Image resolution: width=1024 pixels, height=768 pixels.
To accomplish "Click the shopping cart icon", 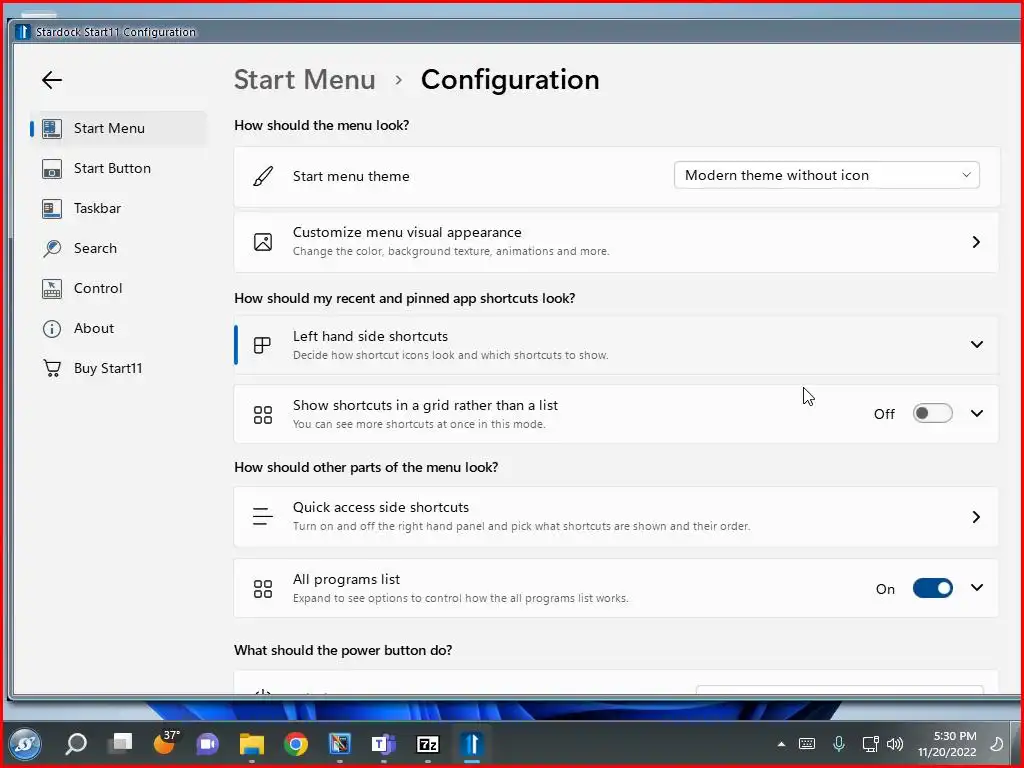I will point(52,368).
